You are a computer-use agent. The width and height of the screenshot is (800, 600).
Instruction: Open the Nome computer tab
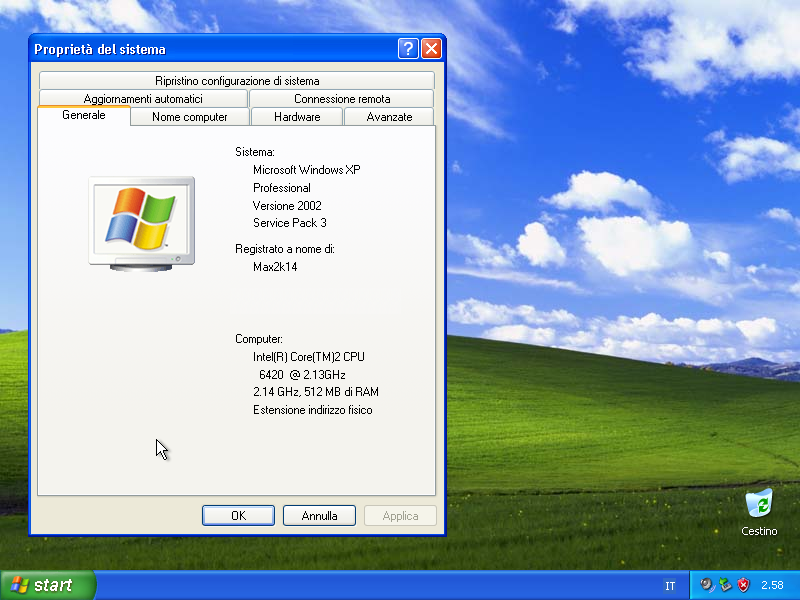click(x=190, y=117)
